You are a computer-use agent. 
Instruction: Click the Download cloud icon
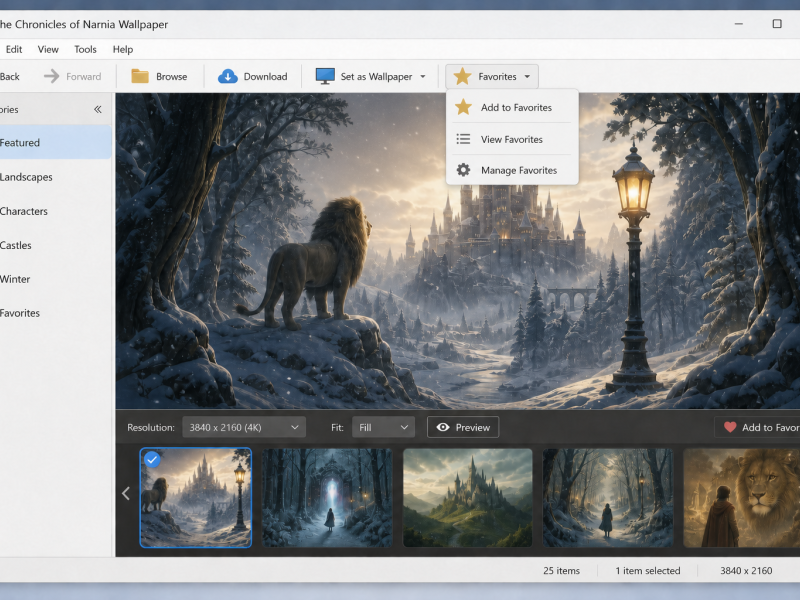point(228,76)
